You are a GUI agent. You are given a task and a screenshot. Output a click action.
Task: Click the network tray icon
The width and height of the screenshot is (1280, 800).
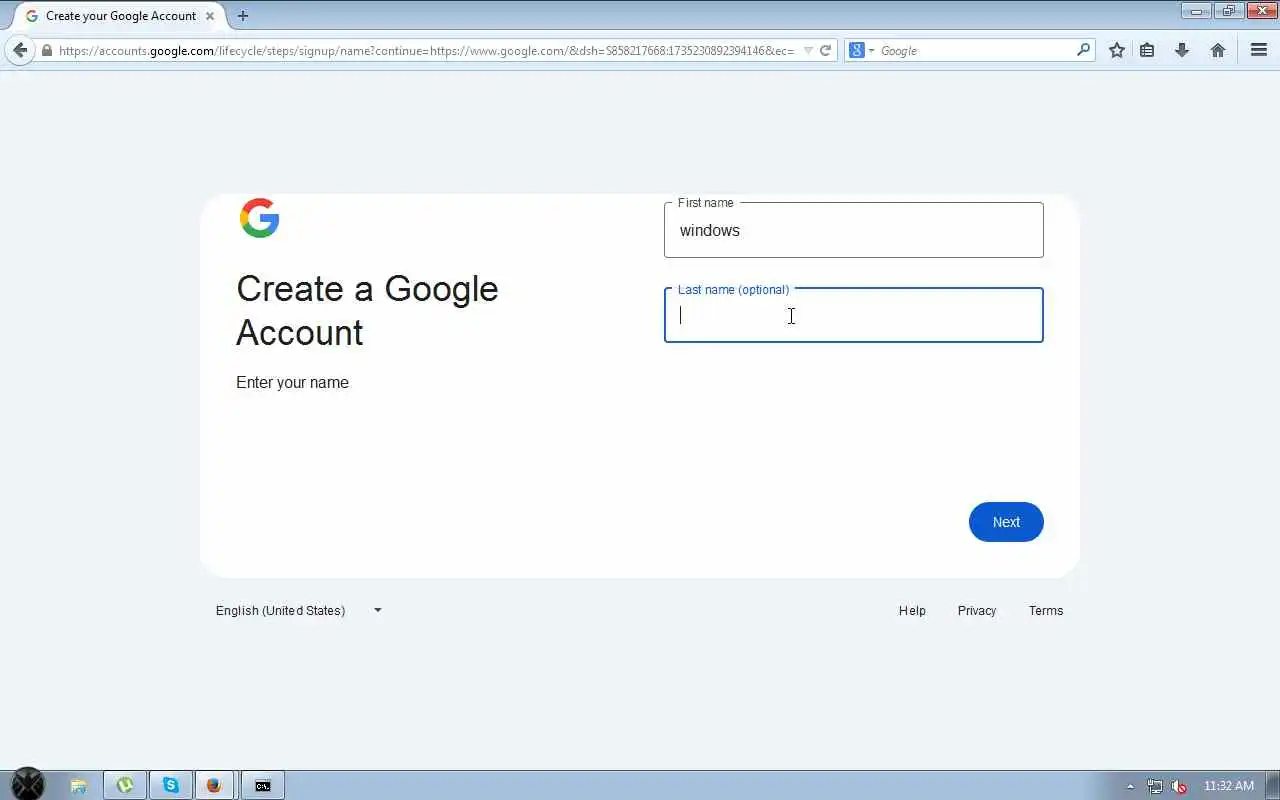pos(1155,786)
